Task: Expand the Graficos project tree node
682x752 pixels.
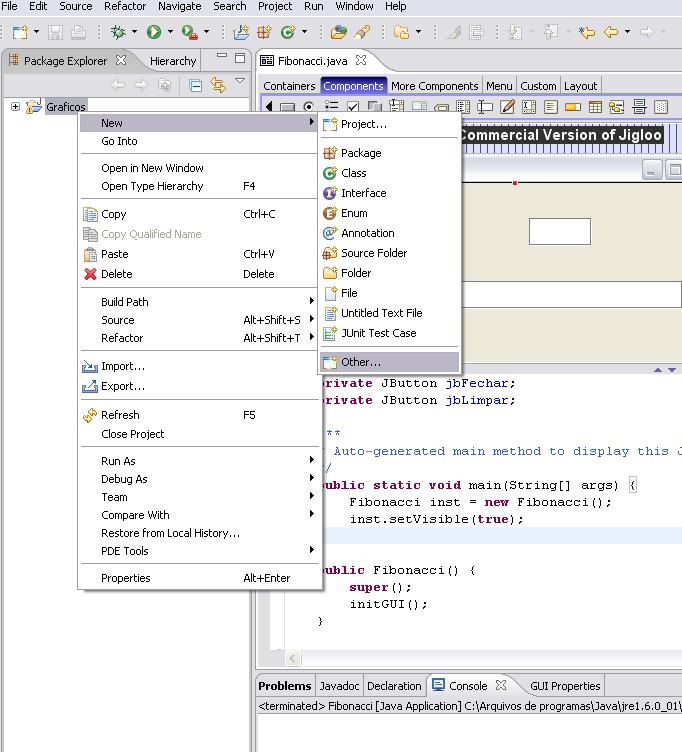Action: [15, 107]
